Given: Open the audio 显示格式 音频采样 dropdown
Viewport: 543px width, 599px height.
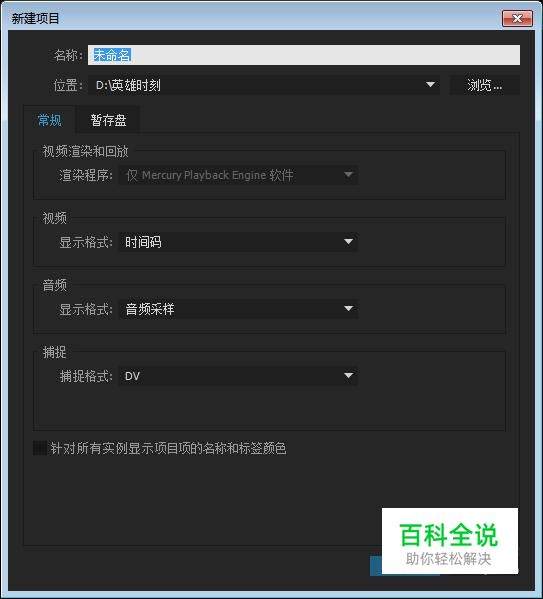Looking at the screenshot, I should click(238, 309).
